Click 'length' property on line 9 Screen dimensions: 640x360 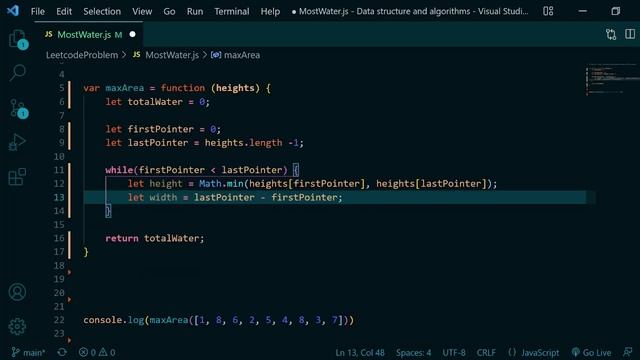click(x=266, y=143)
